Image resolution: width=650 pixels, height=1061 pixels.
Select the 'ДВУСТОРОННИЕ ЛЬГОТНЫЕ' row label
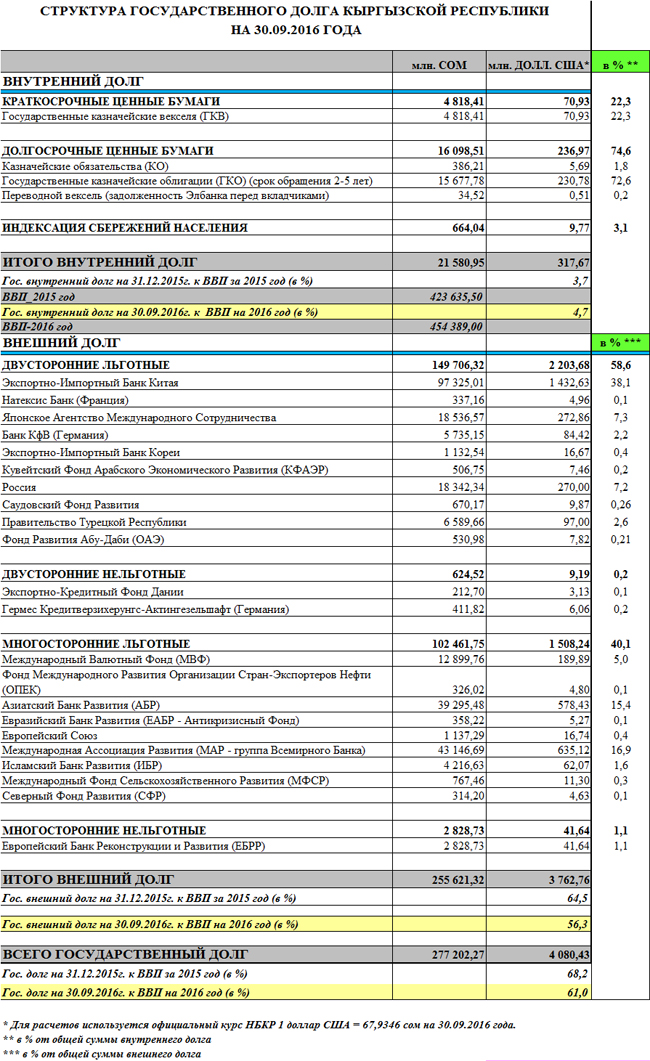tap(86, 365)
